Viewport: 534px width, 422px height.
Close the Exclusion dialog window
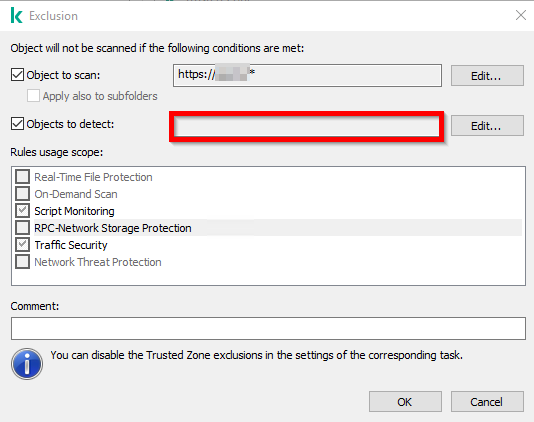521,15
